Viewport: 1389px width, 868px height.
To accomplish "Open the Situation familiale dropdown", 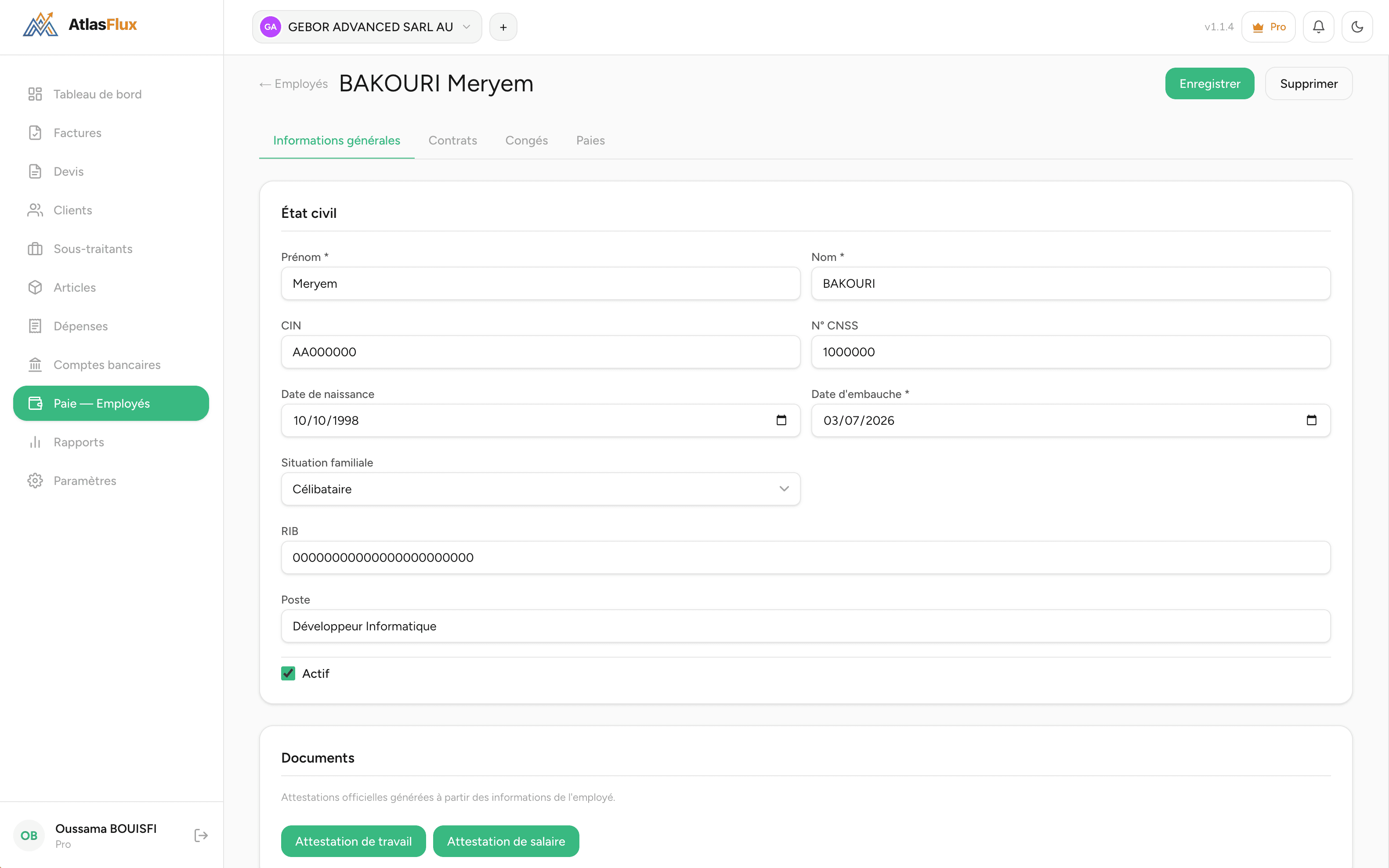I will [540, 489].
